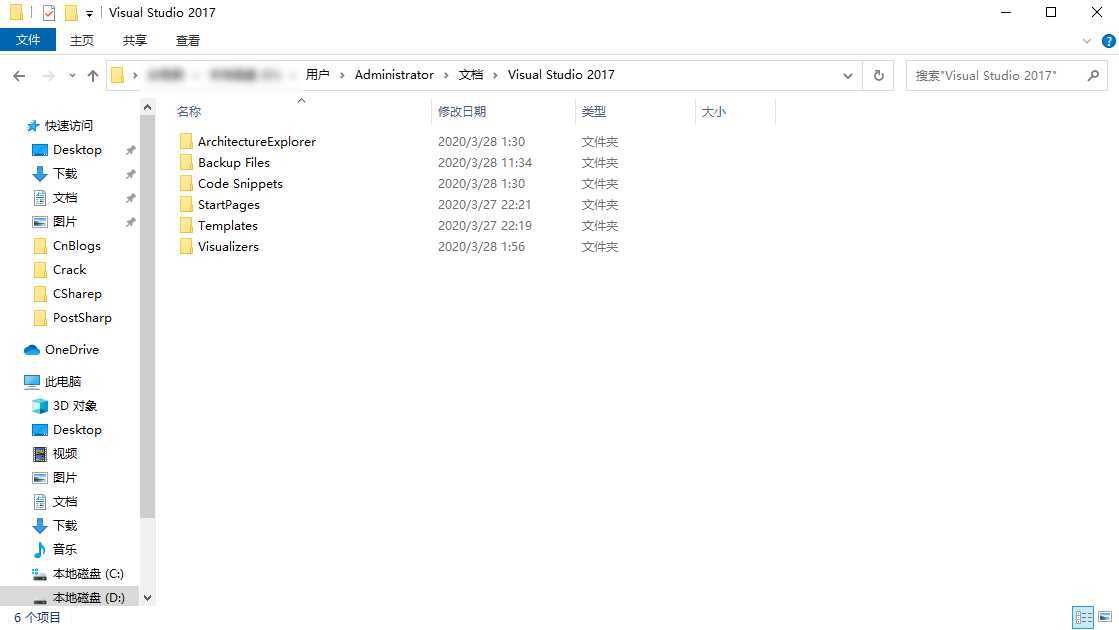This screenshot has height=630, width=1119.
Task: Click 用户 in the address breadcrumb
Action: pos(318,74)
